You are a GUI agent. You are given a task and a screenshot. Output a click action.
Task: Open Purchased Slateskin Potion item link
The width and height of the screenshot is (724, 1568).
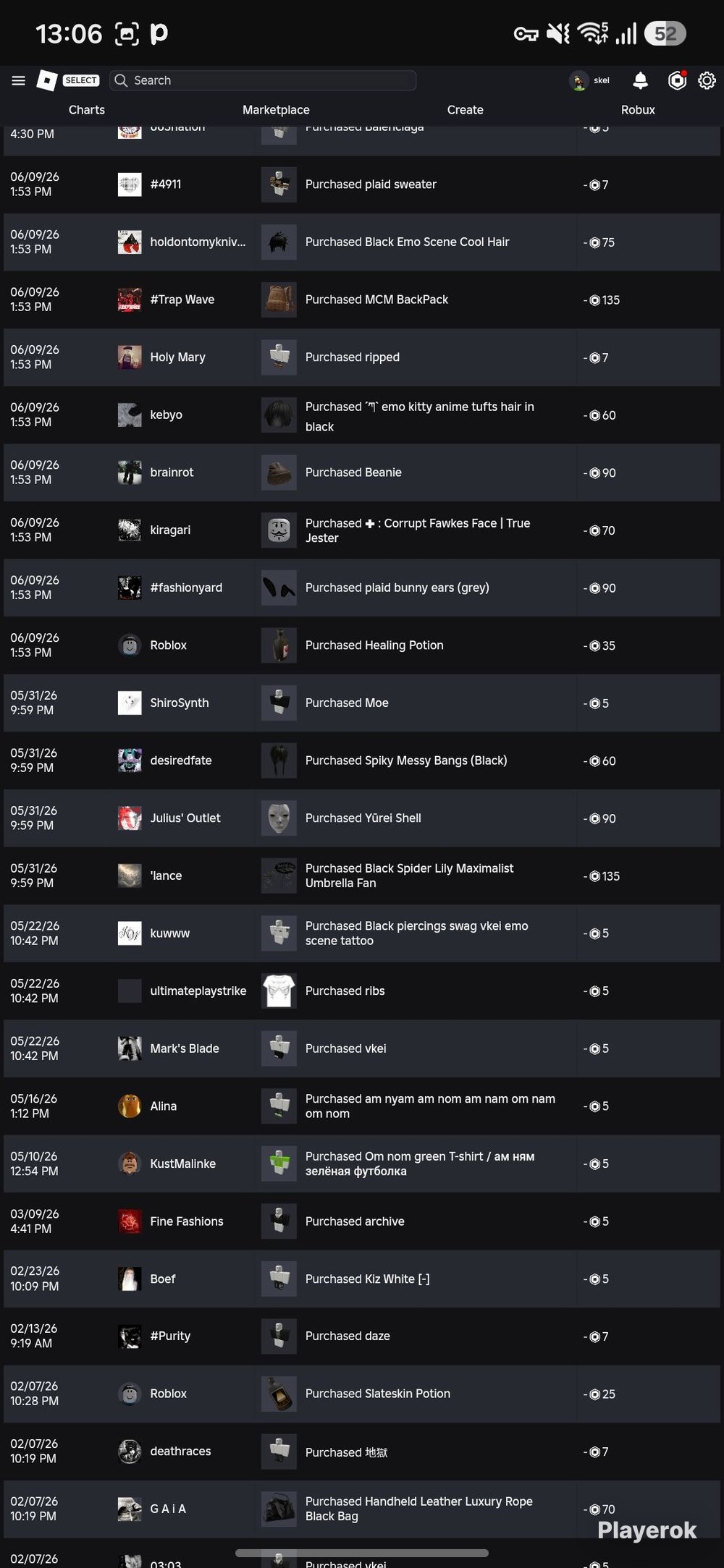click(x=377, y=1394)
